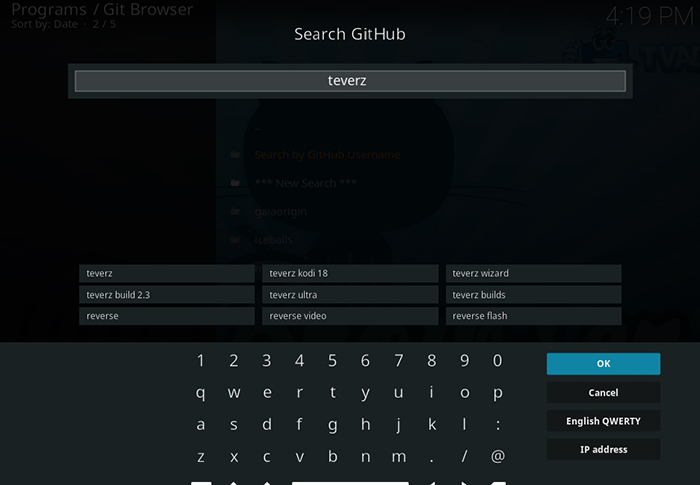Select the v key

coord(300,456)
